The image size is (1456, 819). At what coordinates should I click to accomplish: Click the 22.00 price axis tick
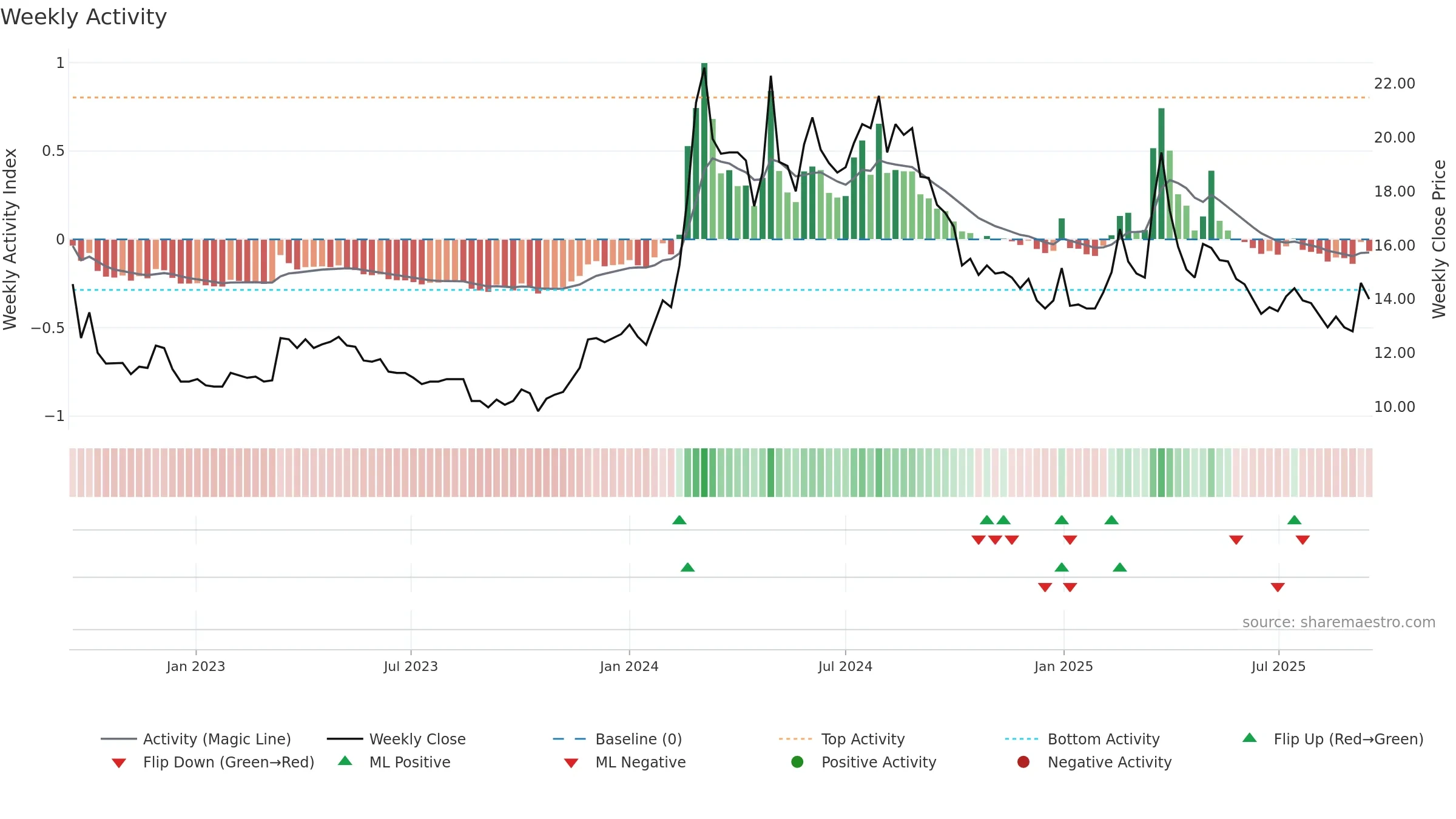[x=1395, y=83]
